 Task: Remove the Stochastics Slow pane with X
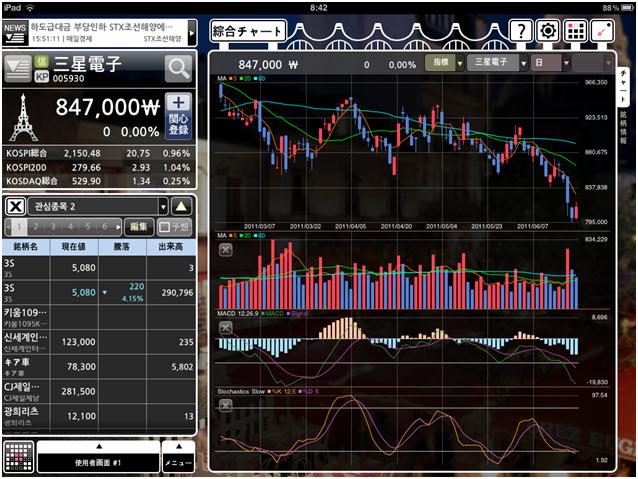pyautogui.click(x=226, y=405)
